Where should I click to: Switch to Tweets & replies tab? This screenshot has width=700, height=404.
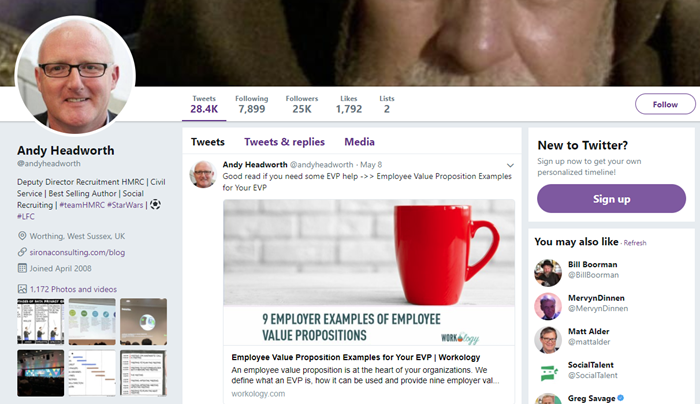coord(284,142)
